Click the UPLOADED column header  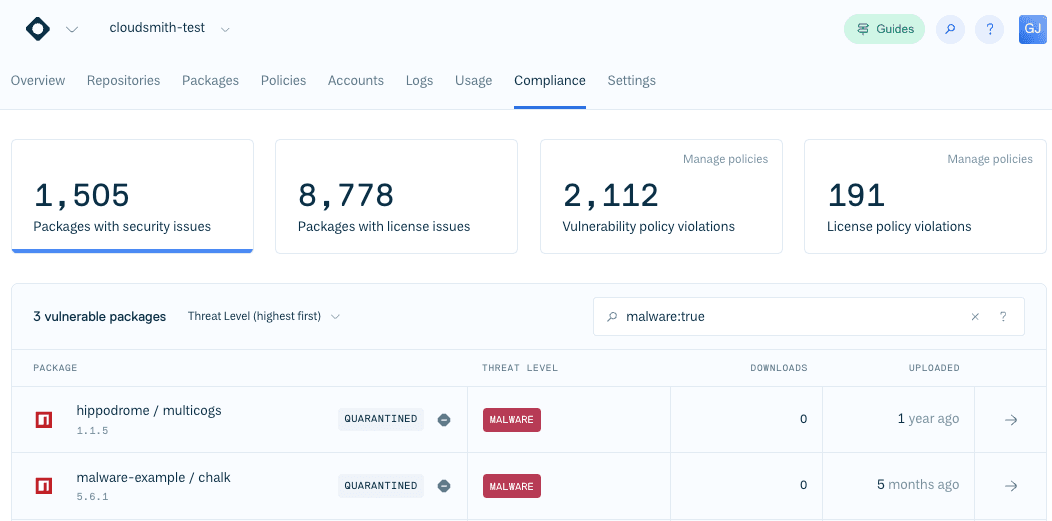coord(934,368)
